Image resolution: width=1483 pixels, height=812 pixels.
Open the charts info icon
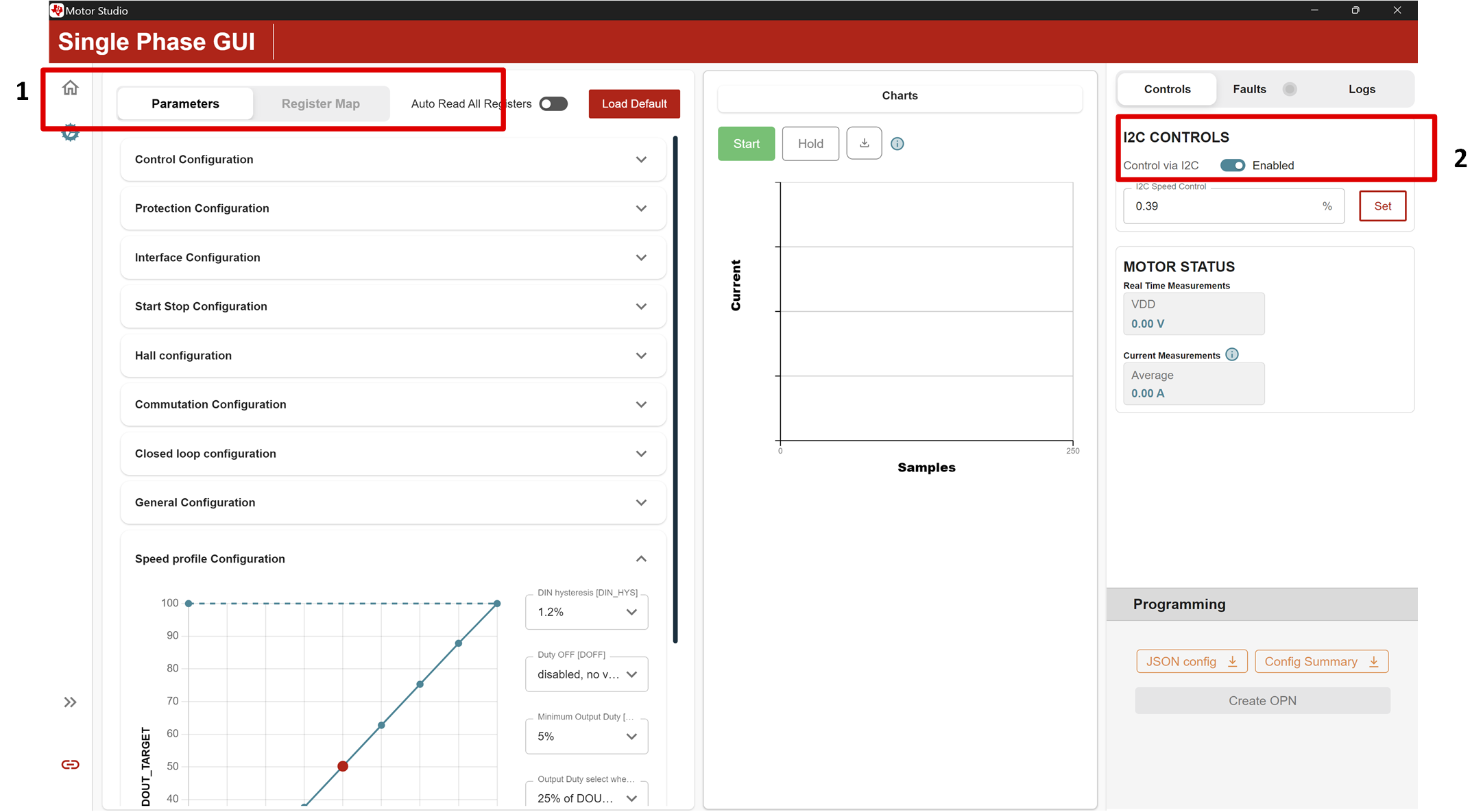897,144
